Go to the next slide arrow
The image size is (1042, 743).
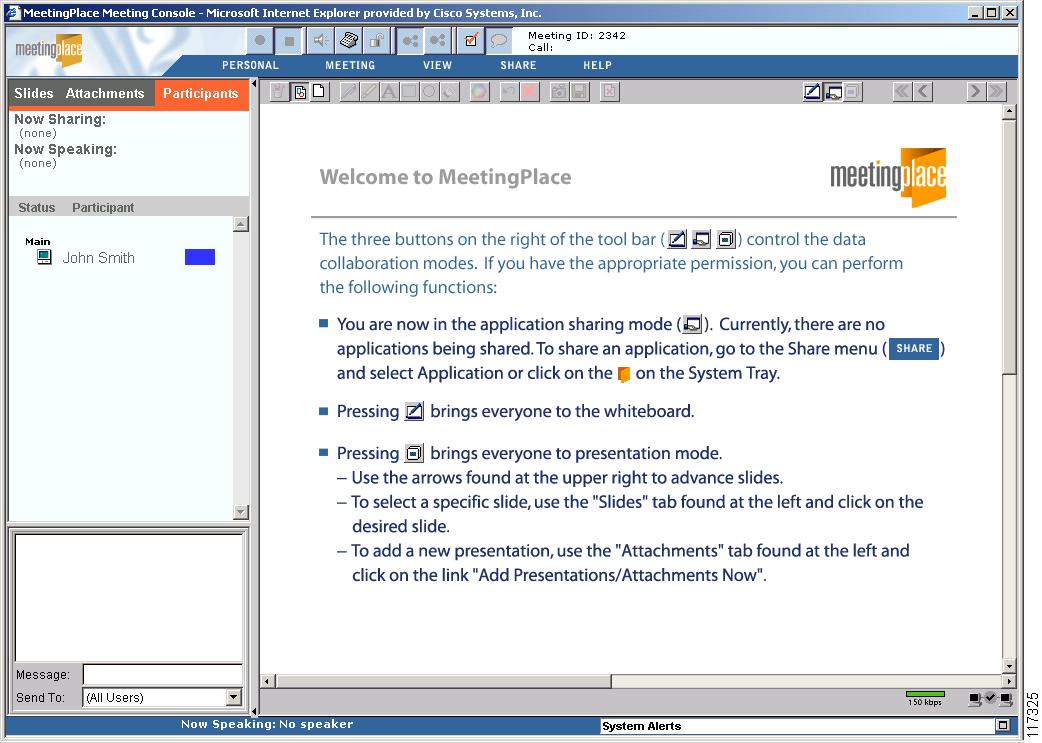click(x=975, y=92)
